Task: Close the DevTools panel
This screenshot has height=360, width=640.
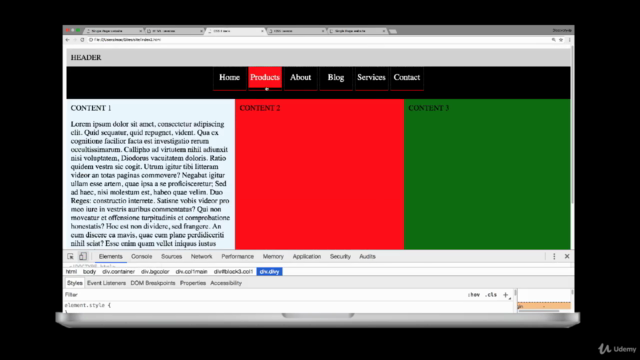Action: pos(567,256)
